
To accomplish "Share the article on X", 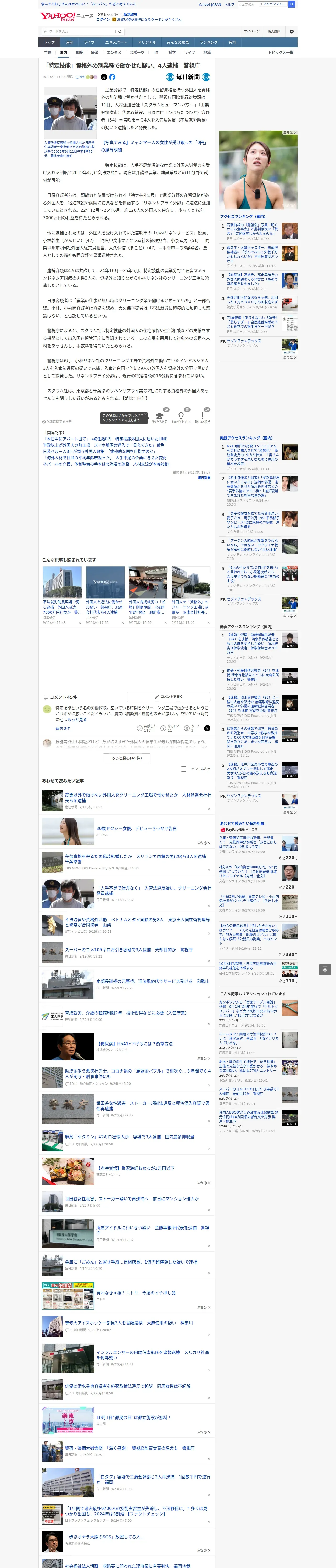I will point(104,77).
